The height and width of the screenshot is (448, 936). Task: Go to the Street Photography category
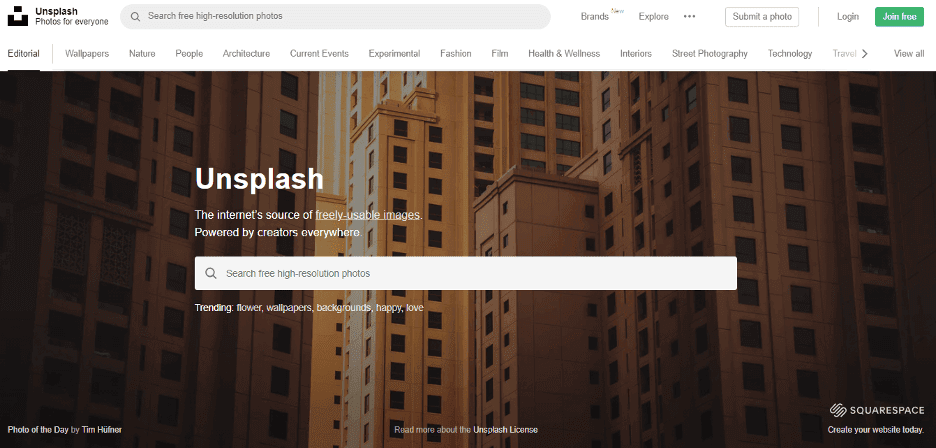(710, 54)
